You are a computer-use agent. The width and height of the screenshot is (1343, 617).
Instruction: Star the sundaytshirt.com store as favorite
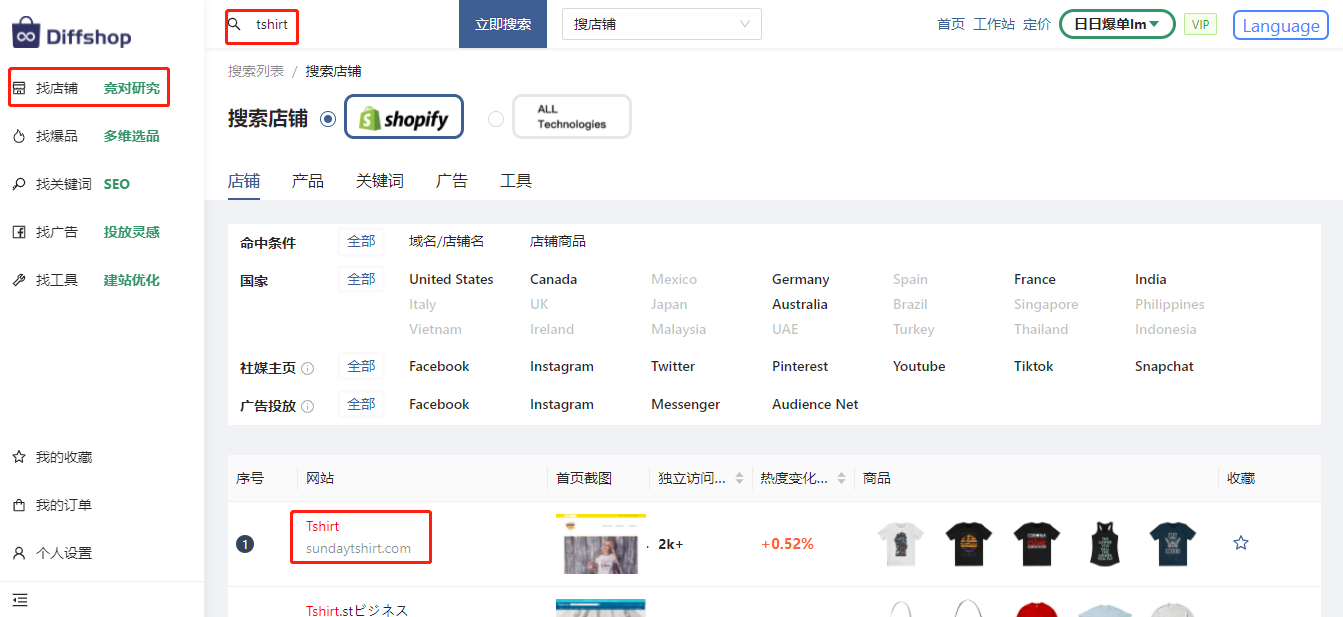(x=1240, y=543)
